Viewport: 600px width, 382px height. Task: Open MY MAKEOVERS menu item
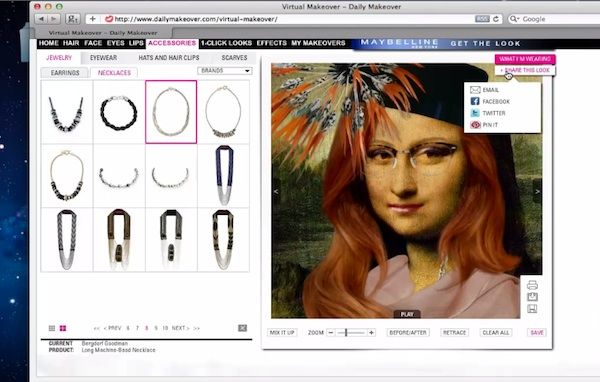(x=318, y=43)
